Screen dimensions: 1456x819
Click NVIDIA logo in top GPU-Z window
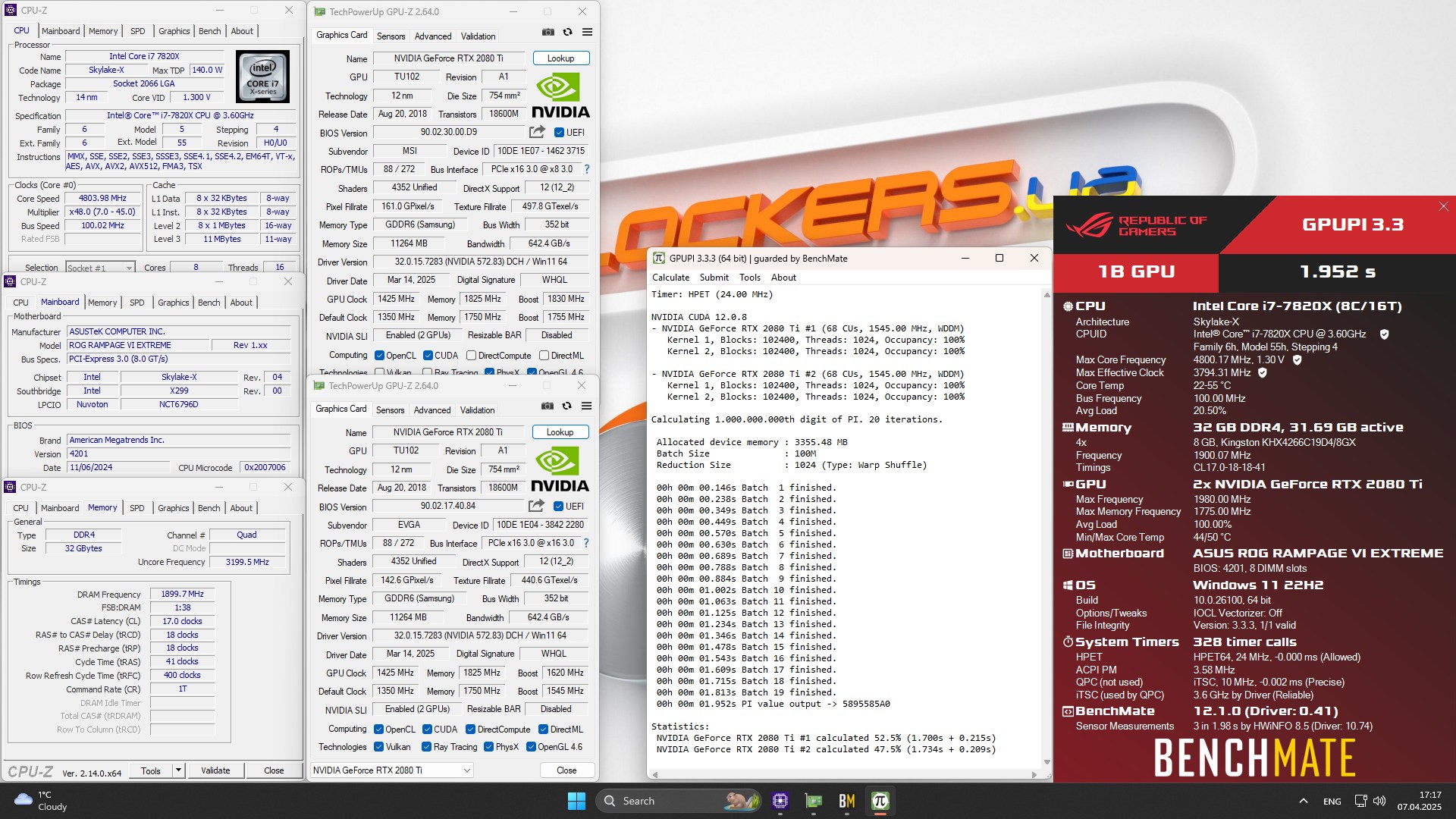tap(560, 95)
